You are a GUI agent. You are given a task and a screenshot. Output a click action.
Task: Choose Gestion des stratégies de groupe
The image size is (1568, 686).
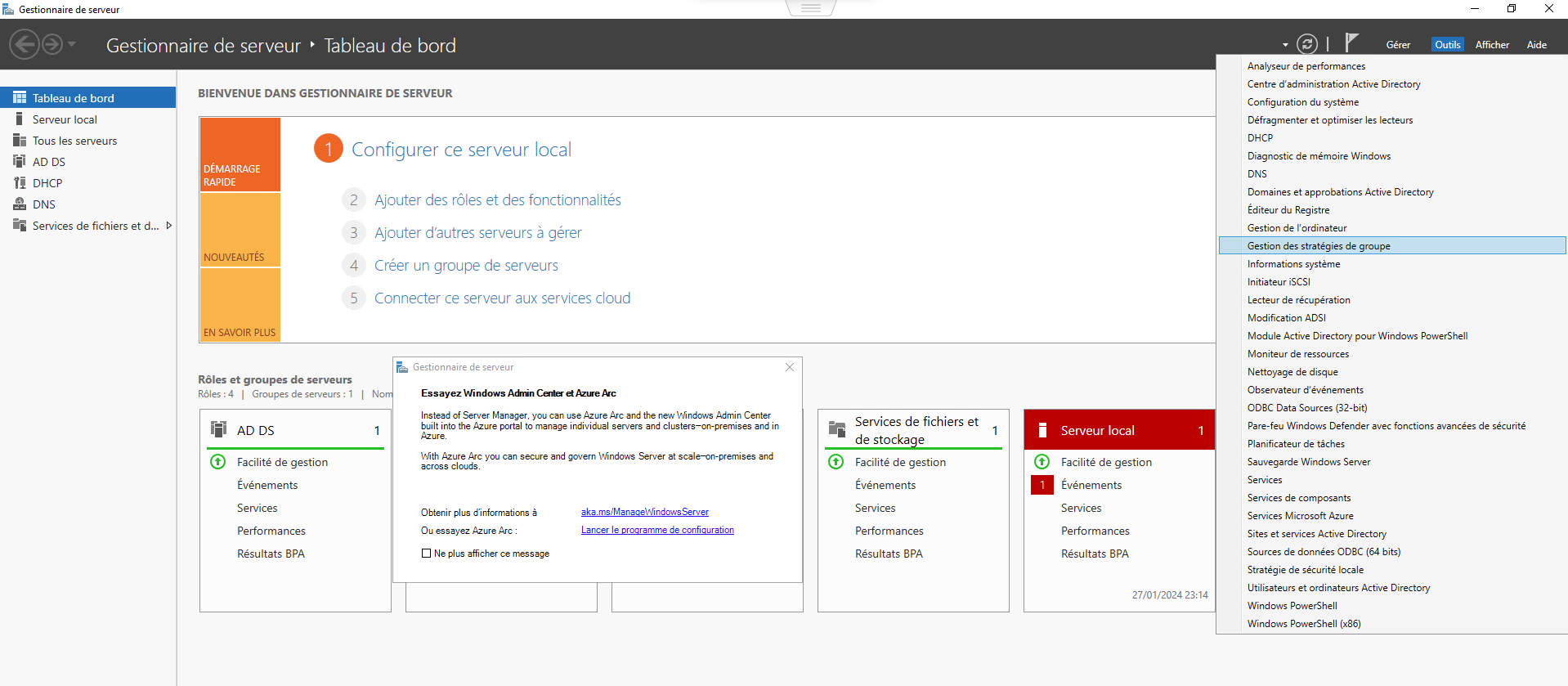[1391, 246]
